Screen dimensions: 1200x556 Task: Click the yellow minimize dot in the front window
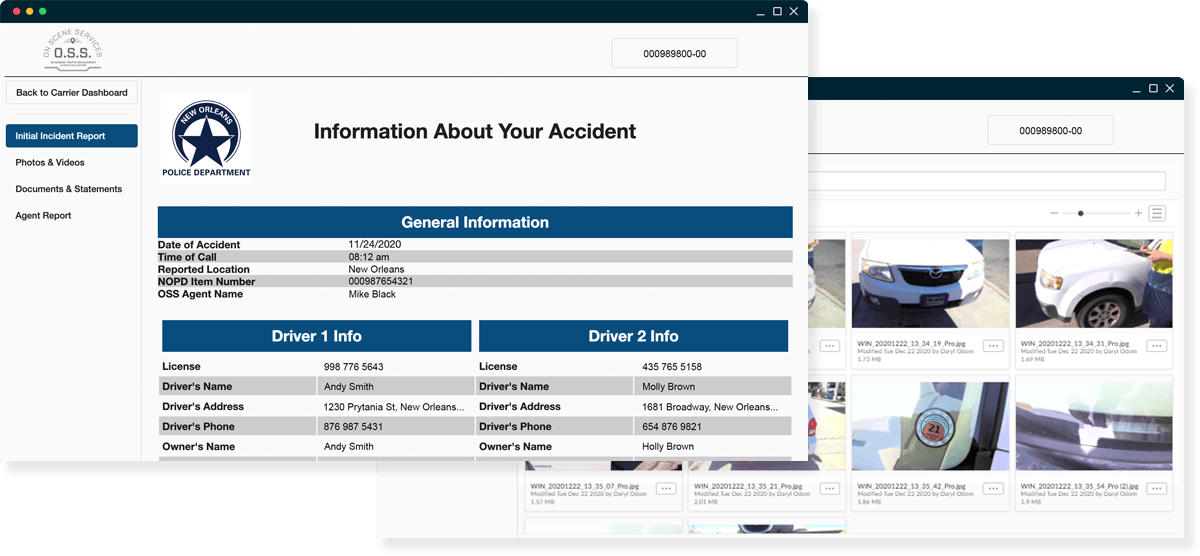[x=29, y=11]
